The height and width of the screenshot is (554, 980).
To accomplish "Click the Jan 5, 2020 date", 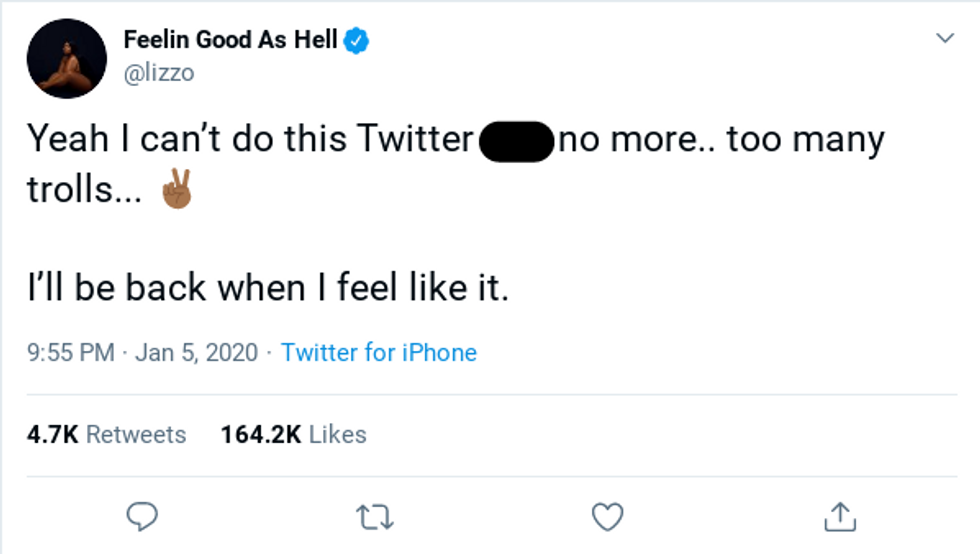I will pyautogui.click(x=195, y=353).
